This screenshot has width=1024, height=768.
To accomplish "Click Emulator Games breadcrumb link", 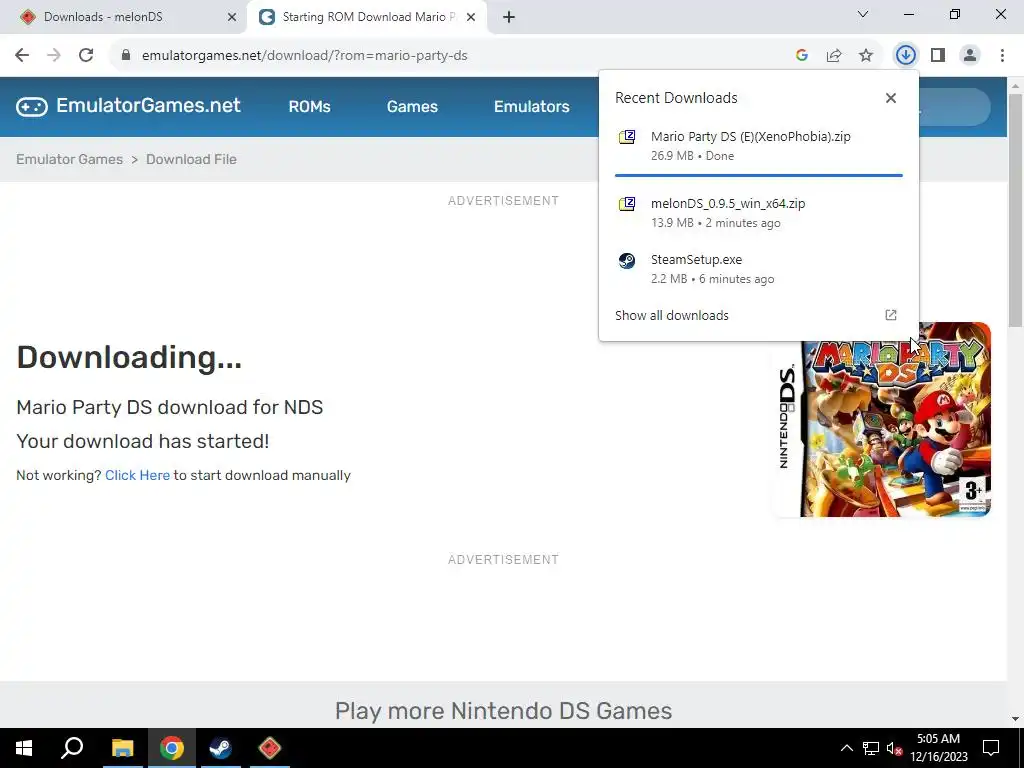I will (x=69, y=159).
